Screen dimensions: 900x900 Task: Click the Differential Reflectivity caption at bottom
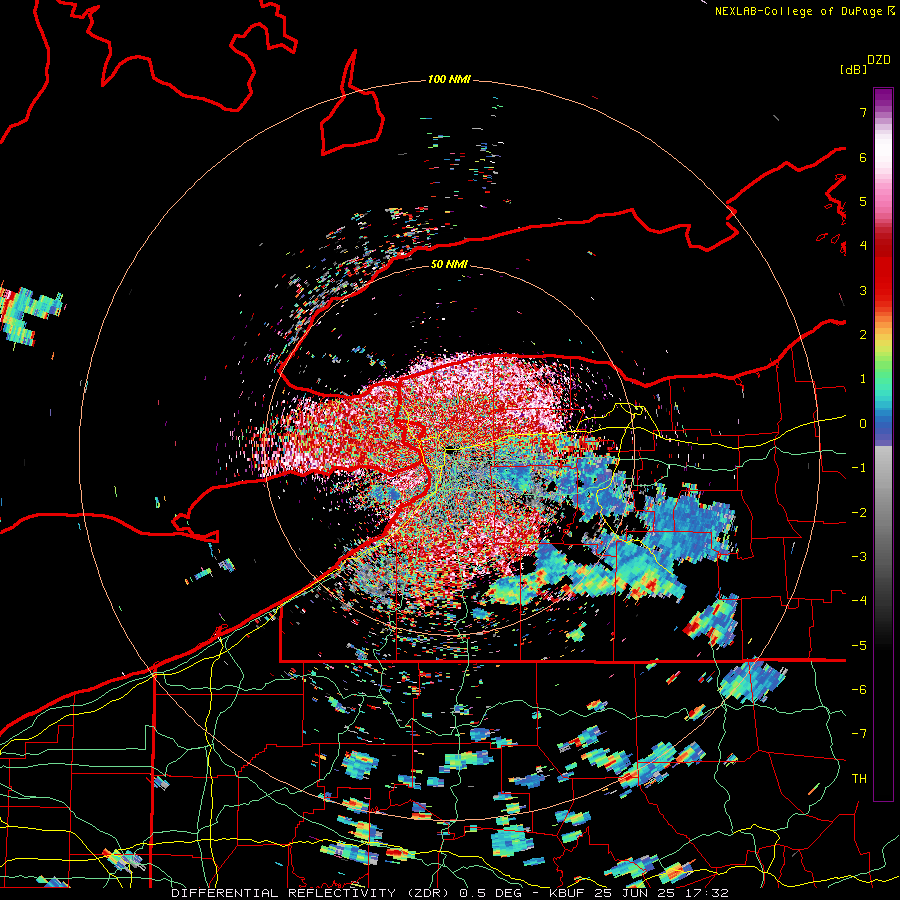449,893
